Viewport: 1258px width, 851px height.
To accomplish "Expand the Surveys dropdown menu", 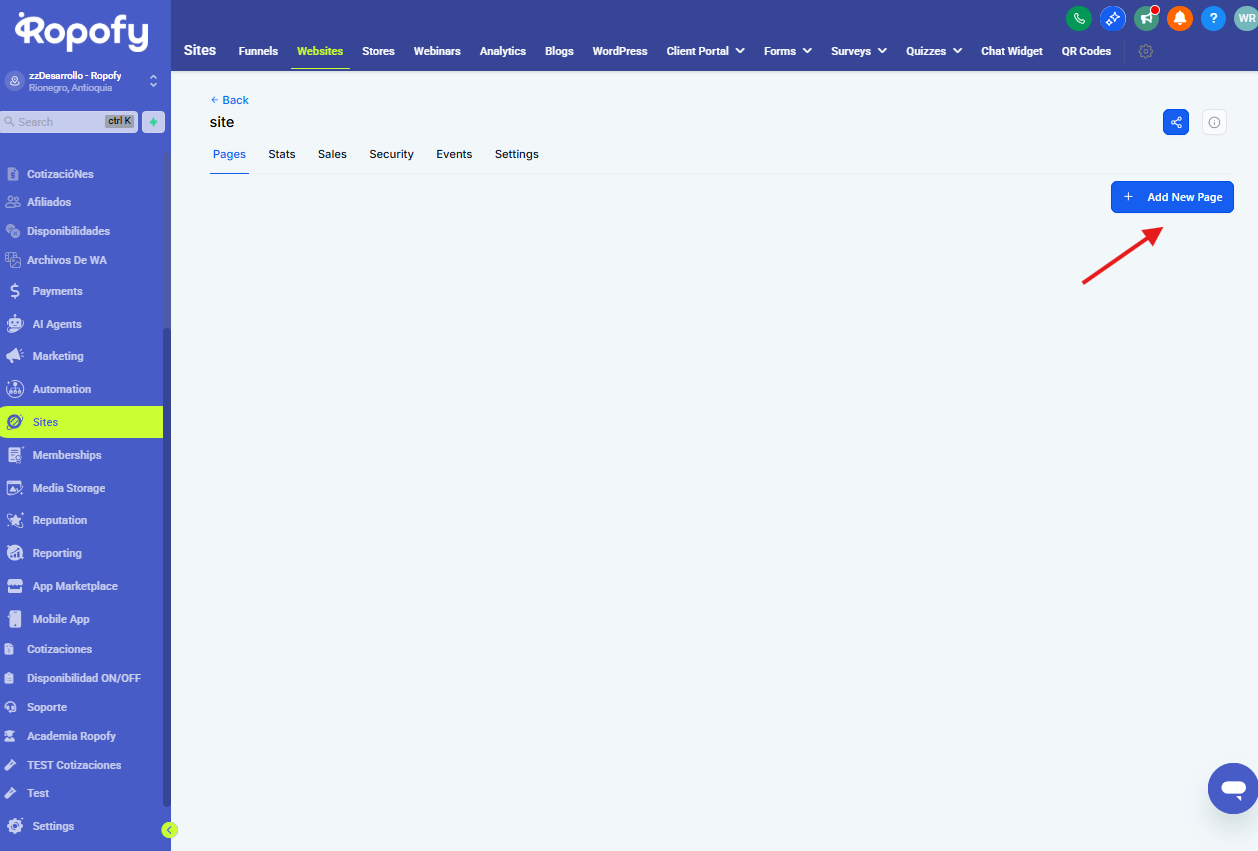I will tap(858, 51).
